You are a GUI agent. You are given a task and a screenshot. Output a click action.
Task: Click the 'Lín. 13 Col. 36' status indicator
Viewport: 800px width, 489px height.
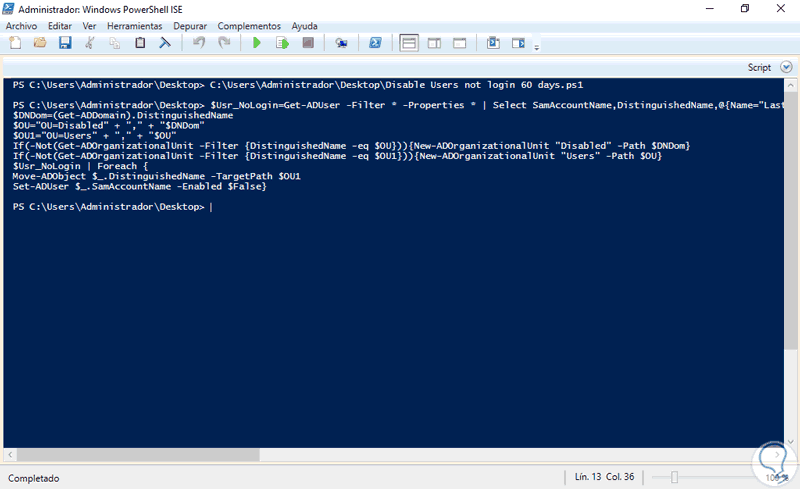point(604,477)
